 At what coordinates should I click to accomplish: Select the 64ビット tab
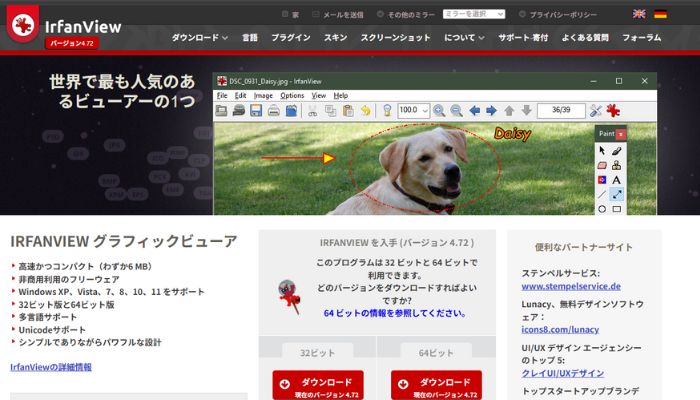pos(436,353)
